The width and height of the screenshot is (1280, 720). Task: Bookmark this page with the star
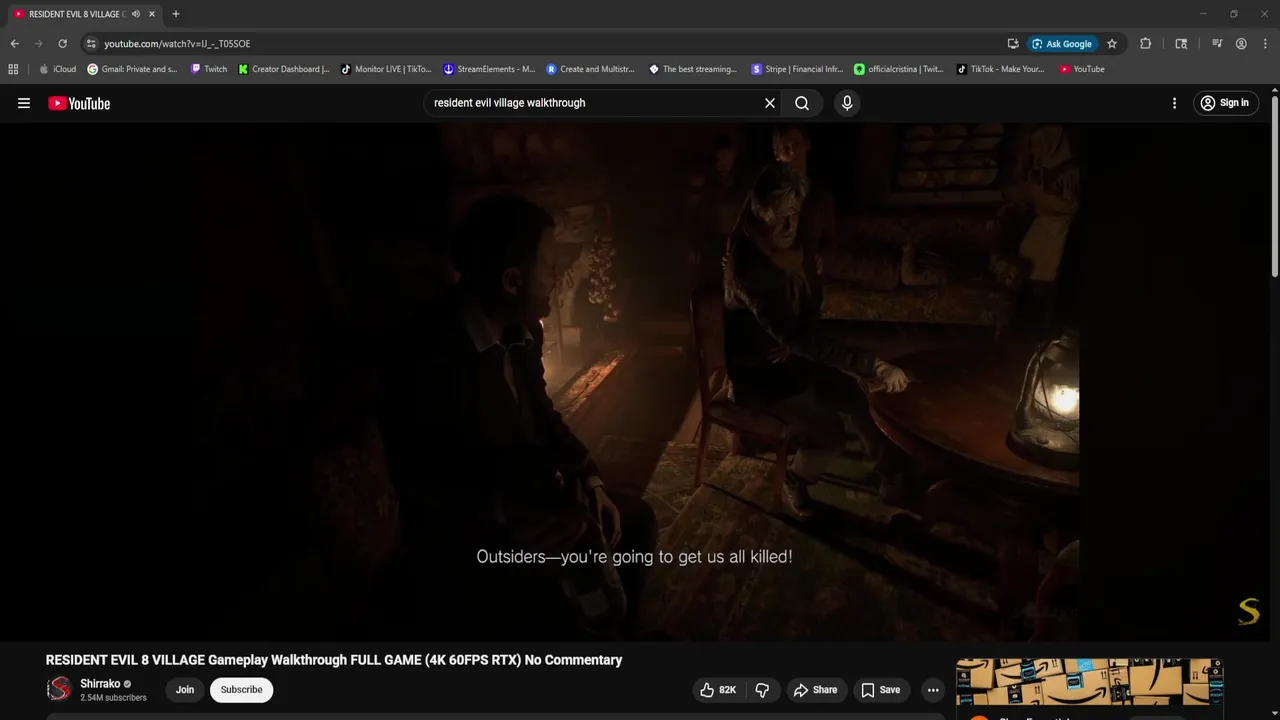pos(1112,44)
